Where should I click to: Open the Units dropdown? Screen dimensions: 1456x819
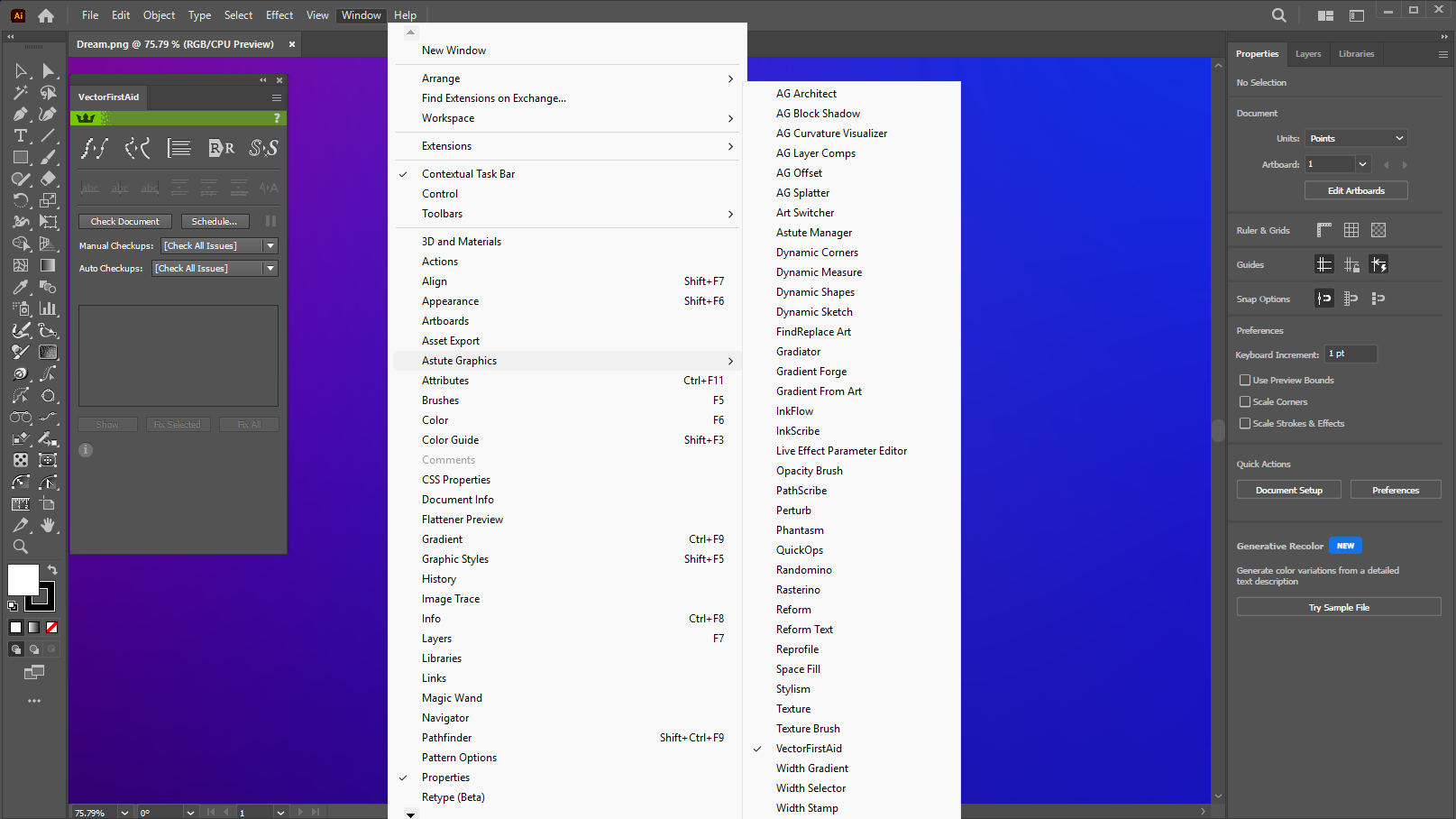(1357, 138)
